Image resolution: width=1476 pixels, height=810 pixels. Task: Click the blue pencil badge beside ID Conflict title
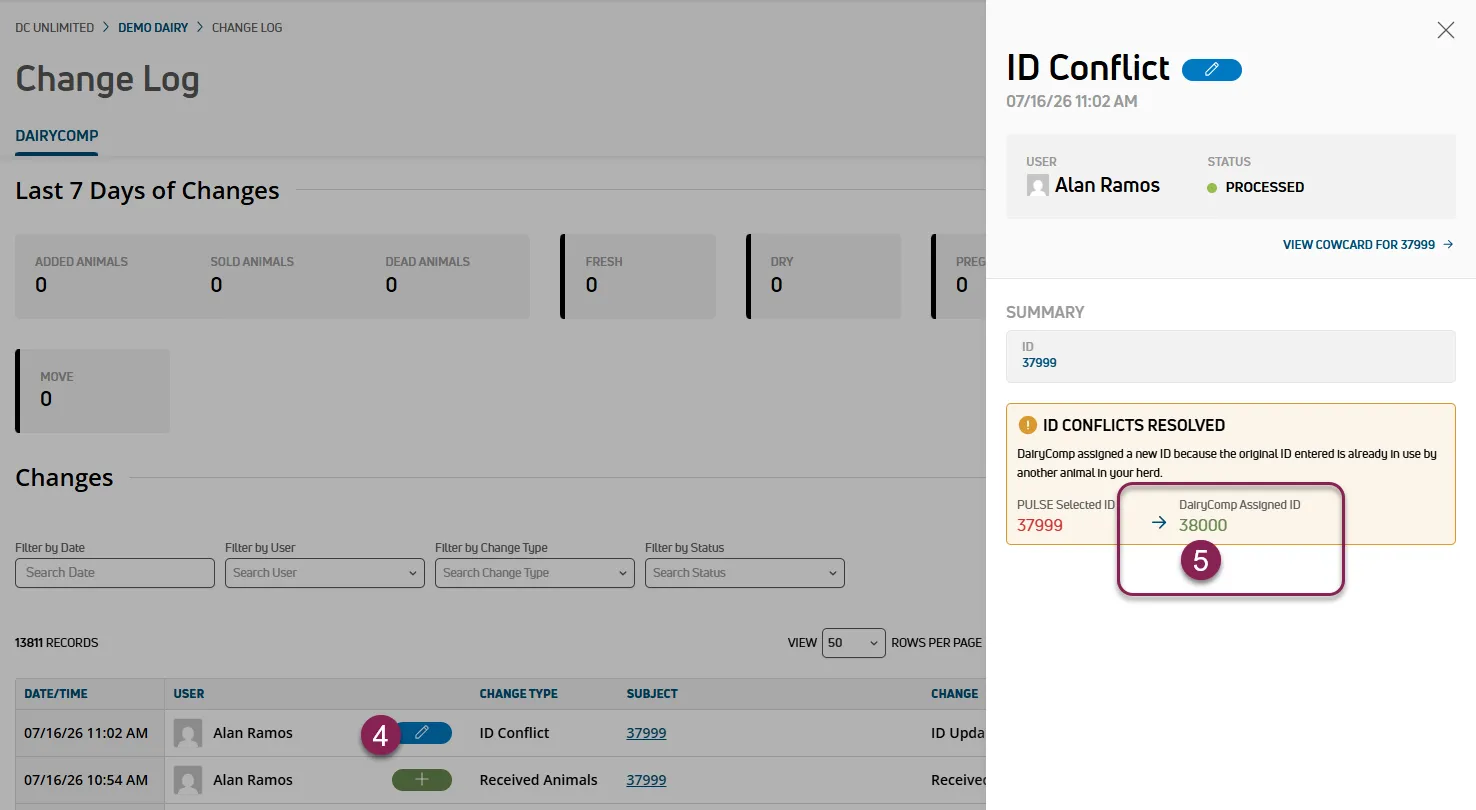click(x=1212, y=69)
